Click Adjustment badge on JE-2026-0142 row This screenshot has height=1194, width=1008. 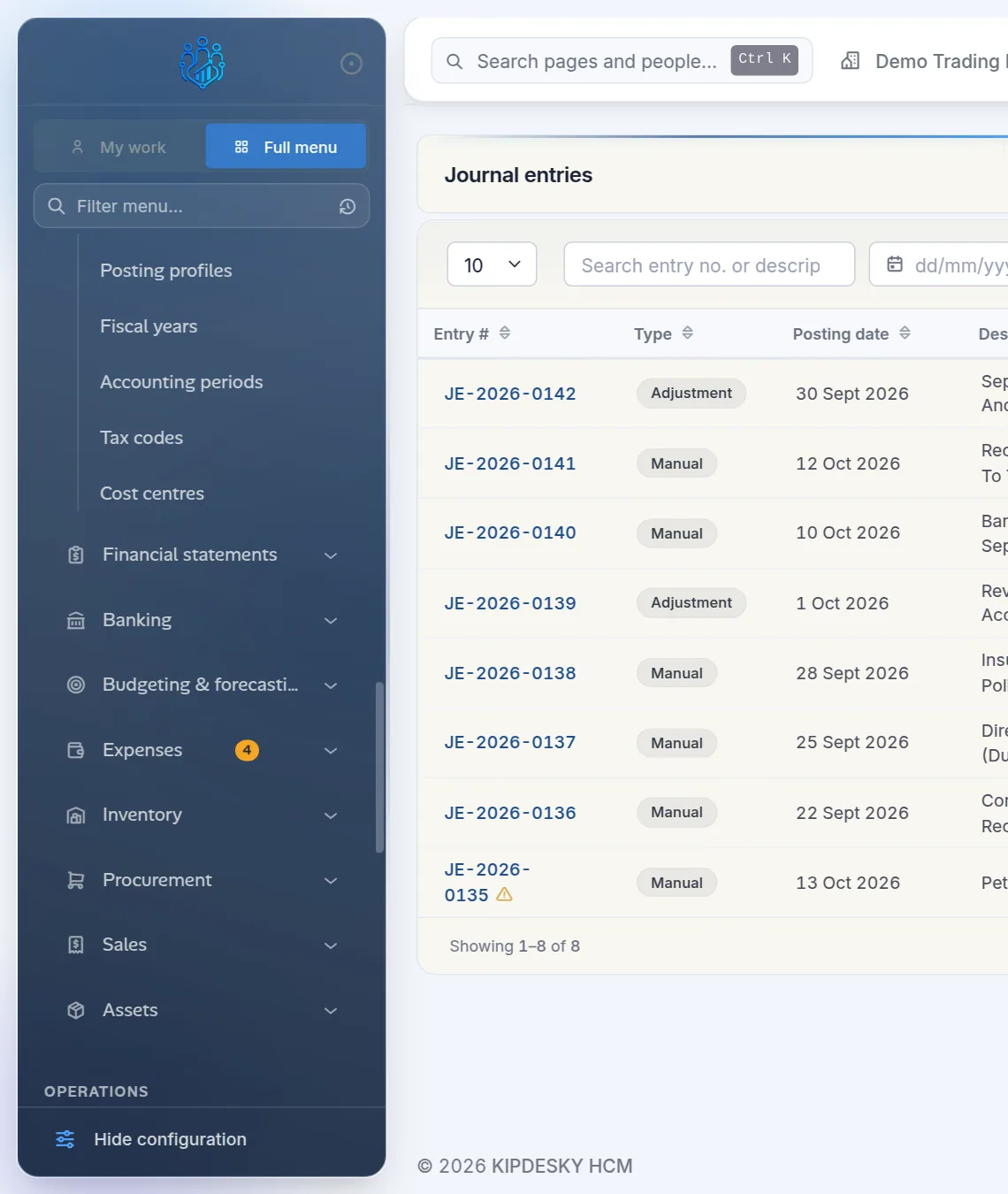(x=691, y=394)
